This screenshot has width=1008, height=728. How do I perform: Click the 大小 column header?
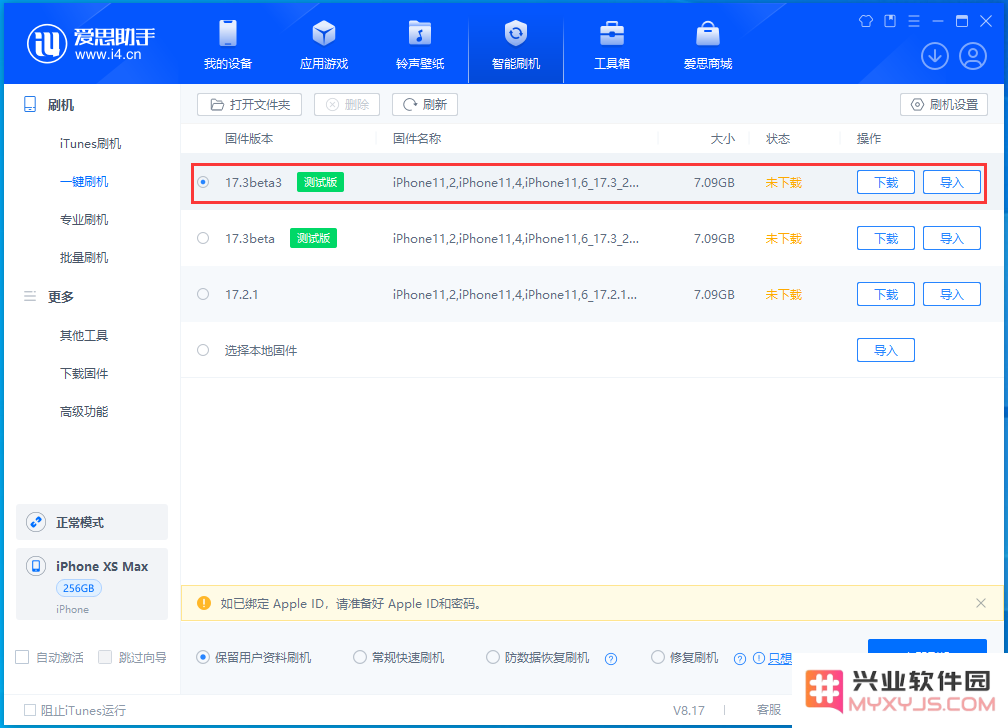tap(723, 138)
